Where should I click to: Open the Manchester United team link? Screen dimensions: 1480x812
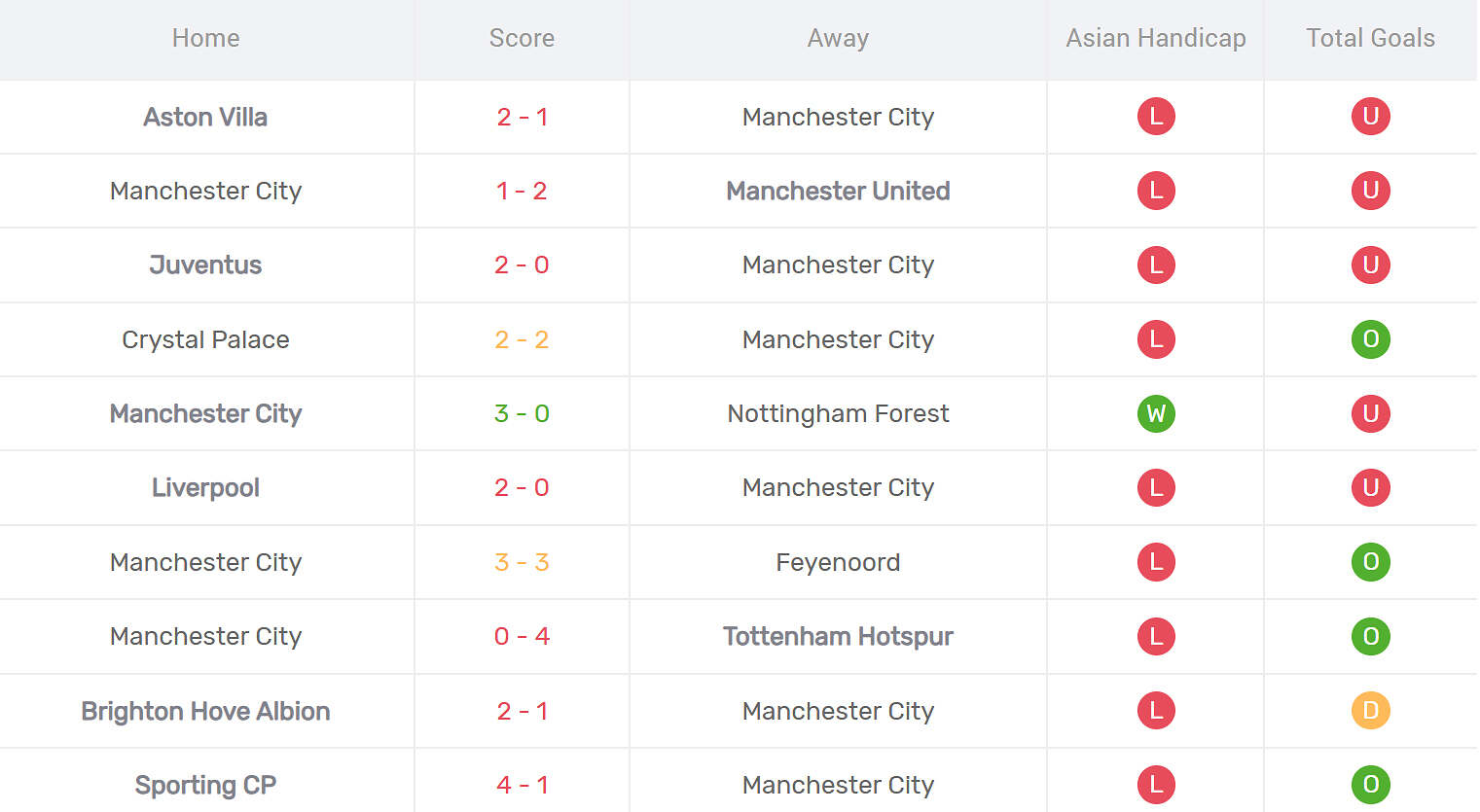[838, 191]
